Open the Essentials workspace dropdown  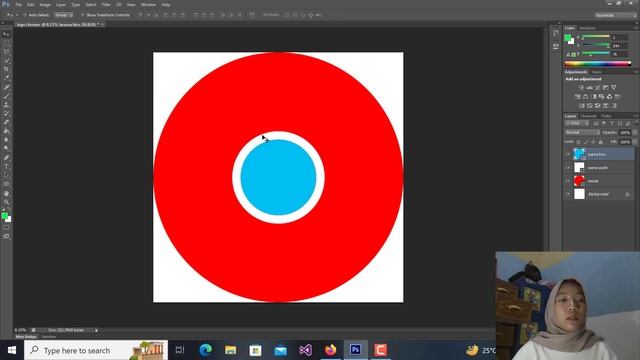(x=615, y=15)
